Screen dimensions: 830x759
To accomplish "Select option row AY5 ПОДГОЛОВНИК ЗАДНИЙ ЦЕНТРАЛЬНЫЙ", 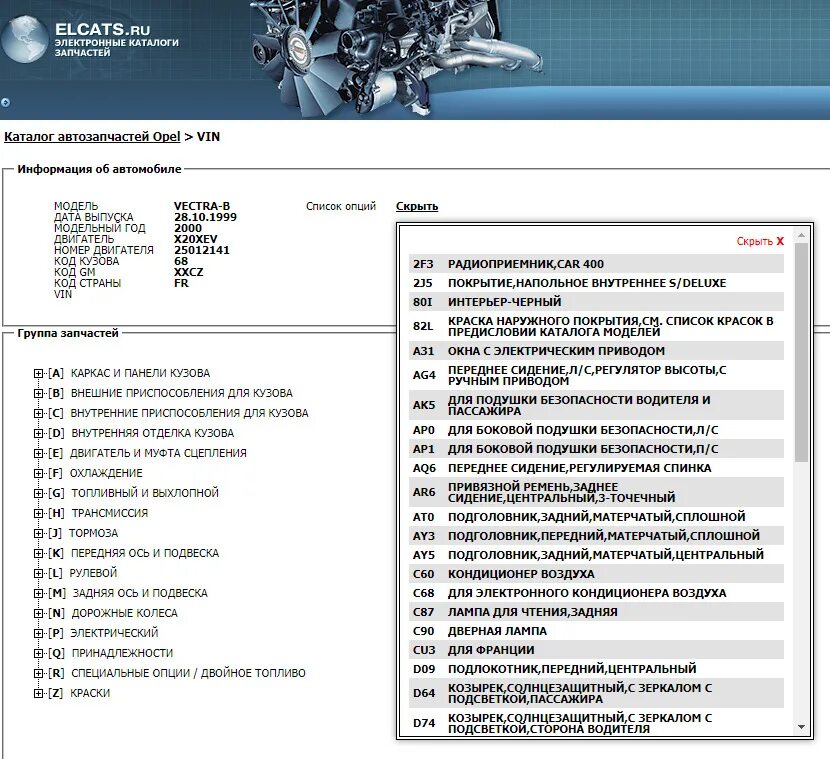I will (597, 555).
